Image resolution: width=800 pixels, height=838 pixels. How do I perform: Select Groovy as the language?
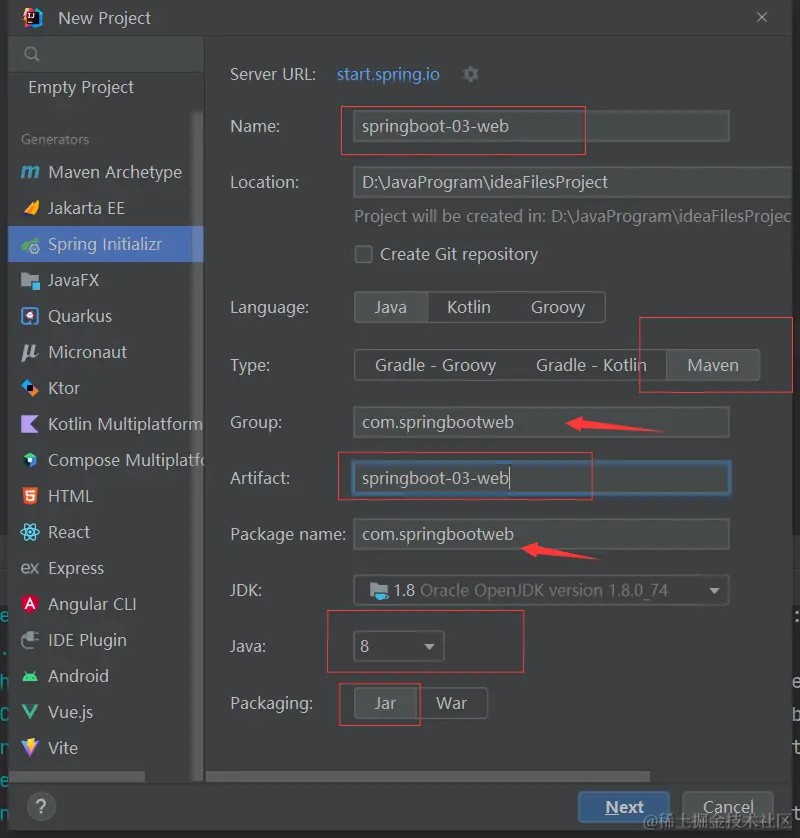click(558, 307)
